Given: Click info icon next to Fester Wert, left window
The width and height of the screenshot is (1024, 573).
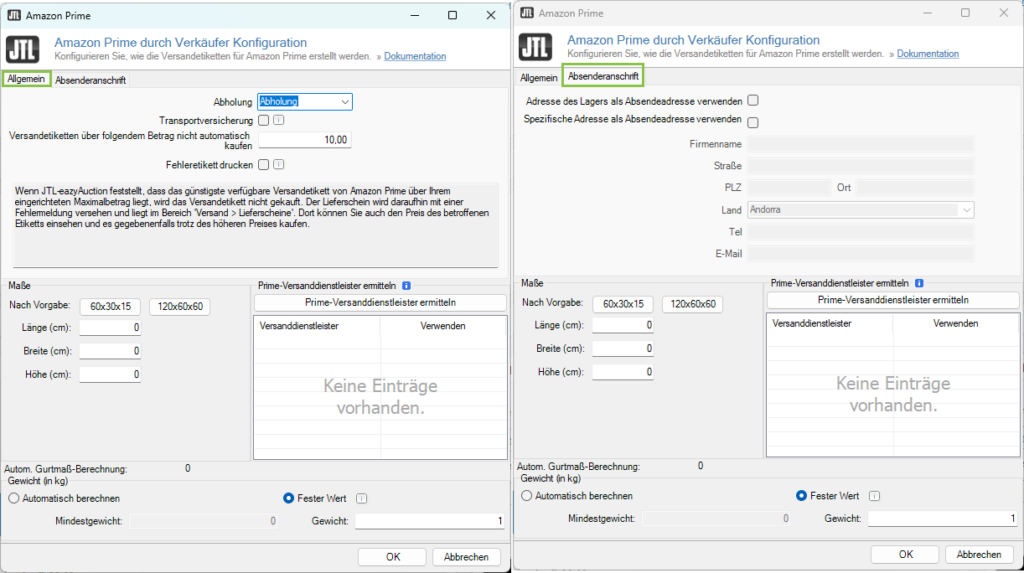Looking at the screenshot, I should (361, 499).
